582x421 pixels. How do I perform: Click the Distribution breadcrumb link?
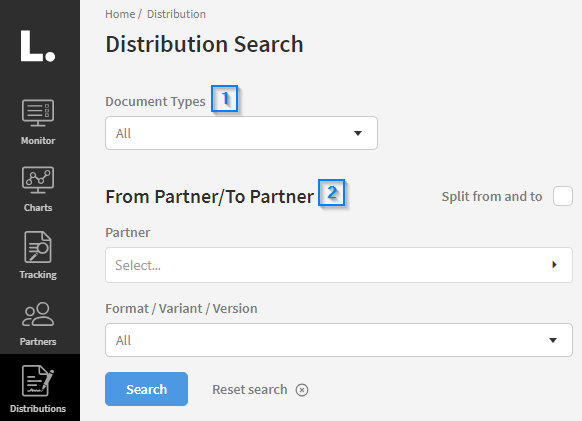tap(176, 14)
